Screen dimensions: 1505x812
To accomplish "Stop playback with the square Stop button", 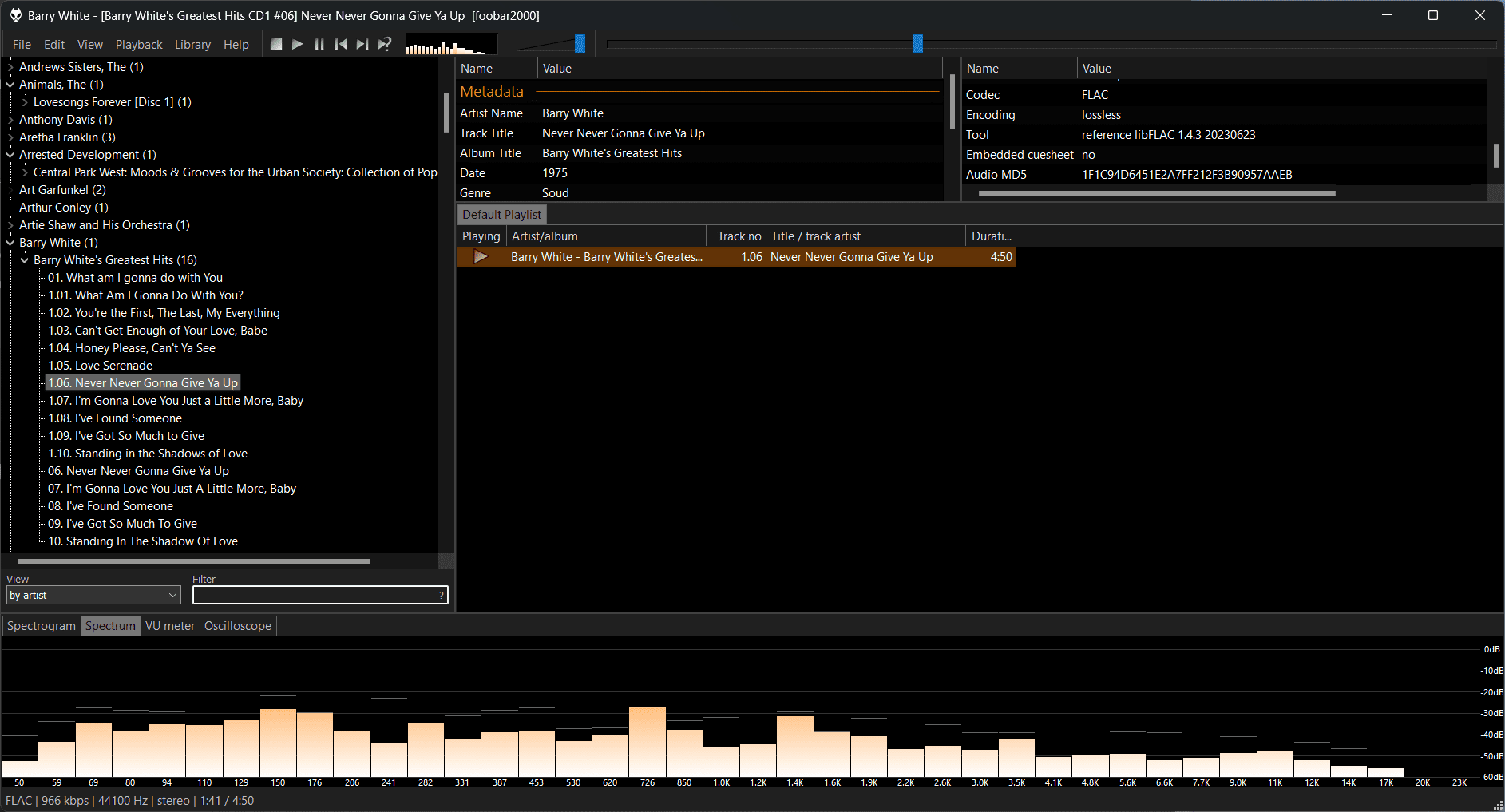I will [276, 44].
